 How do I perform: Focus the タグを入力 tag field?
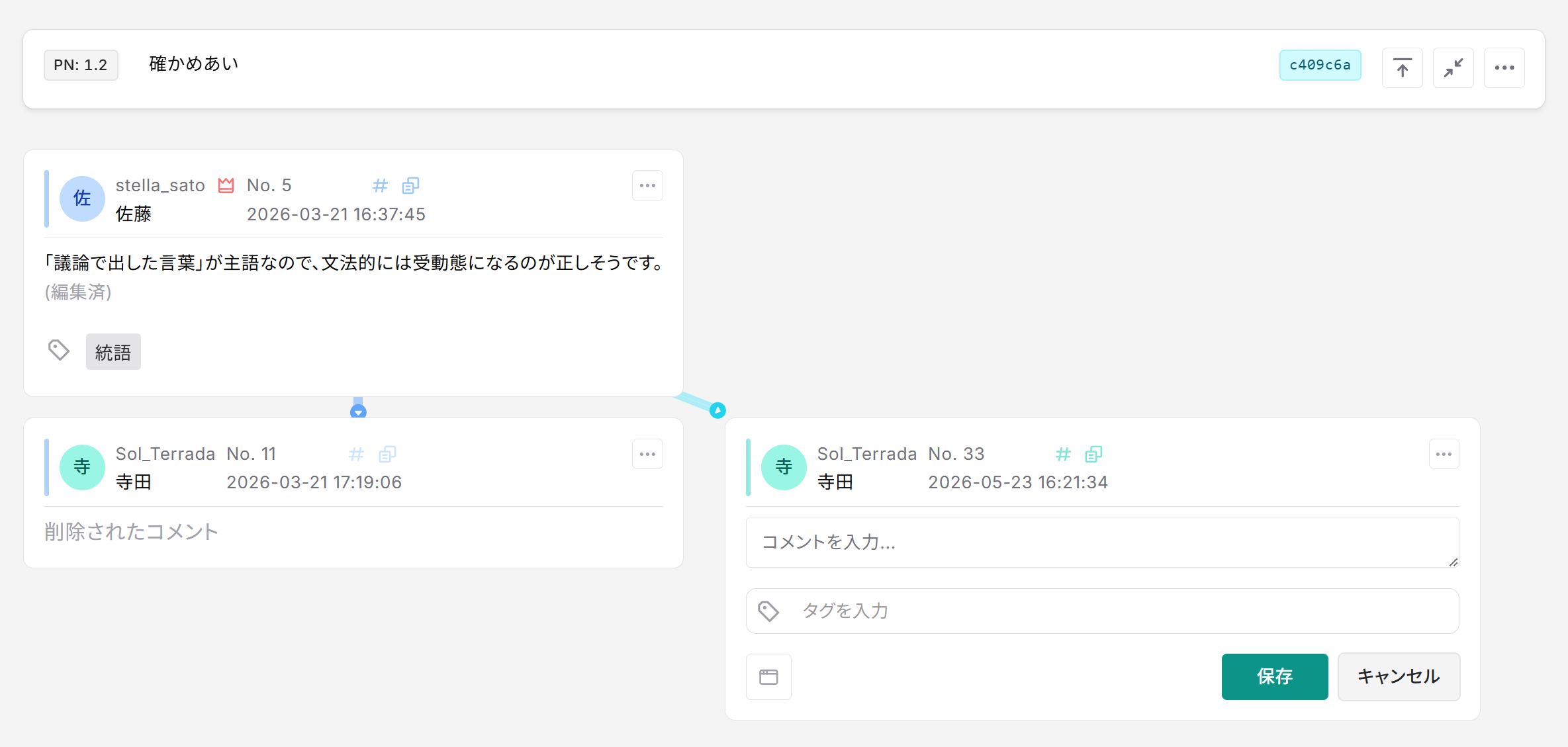pyautogui.click(x=1102, y=611)
